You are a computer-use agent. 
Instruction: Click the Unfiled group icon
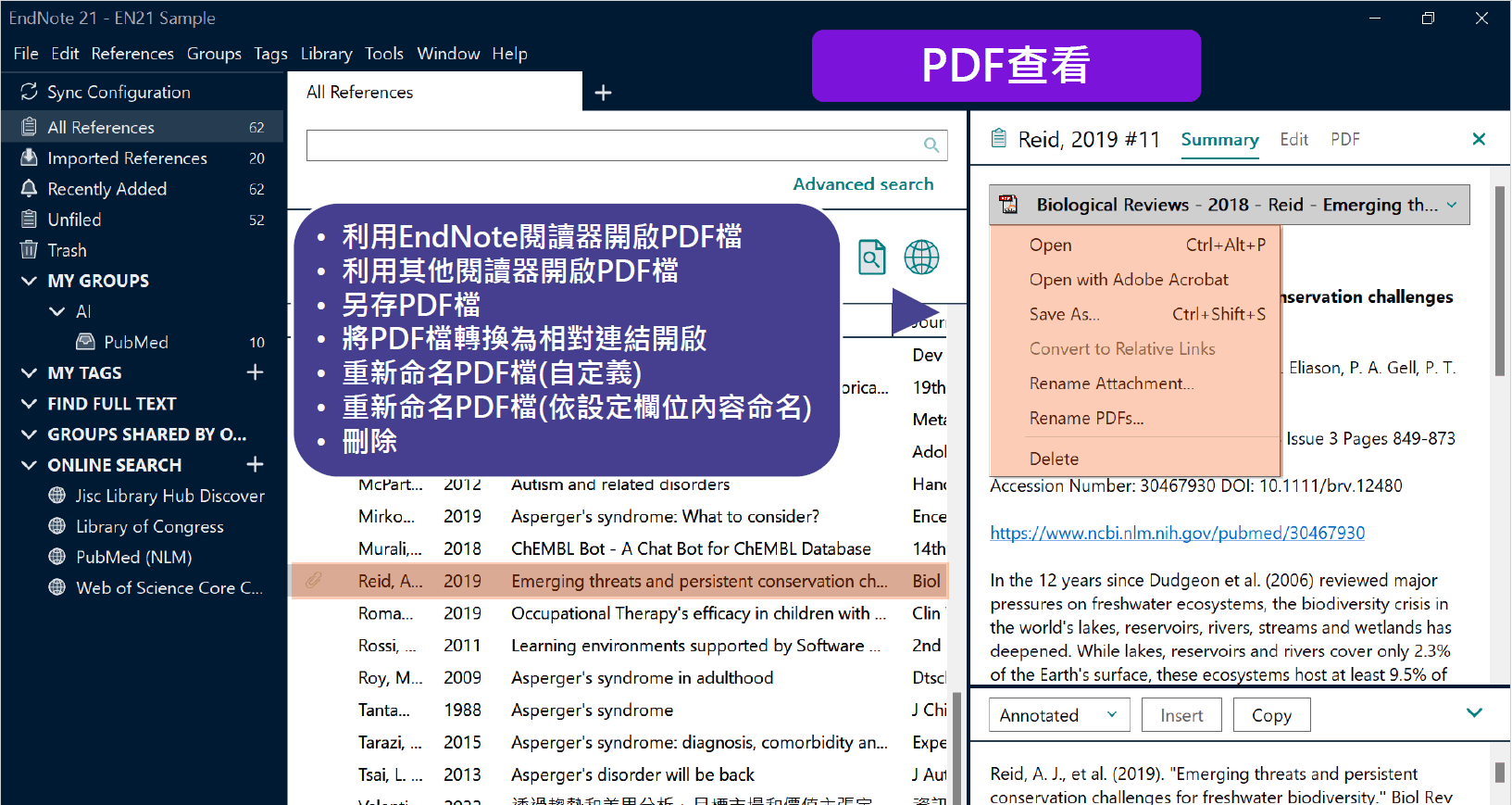click(x=30, y=220)
